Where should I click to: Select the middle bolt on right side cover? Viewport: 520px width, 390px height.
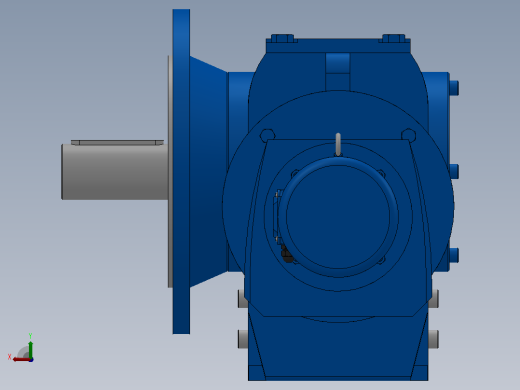454,171
